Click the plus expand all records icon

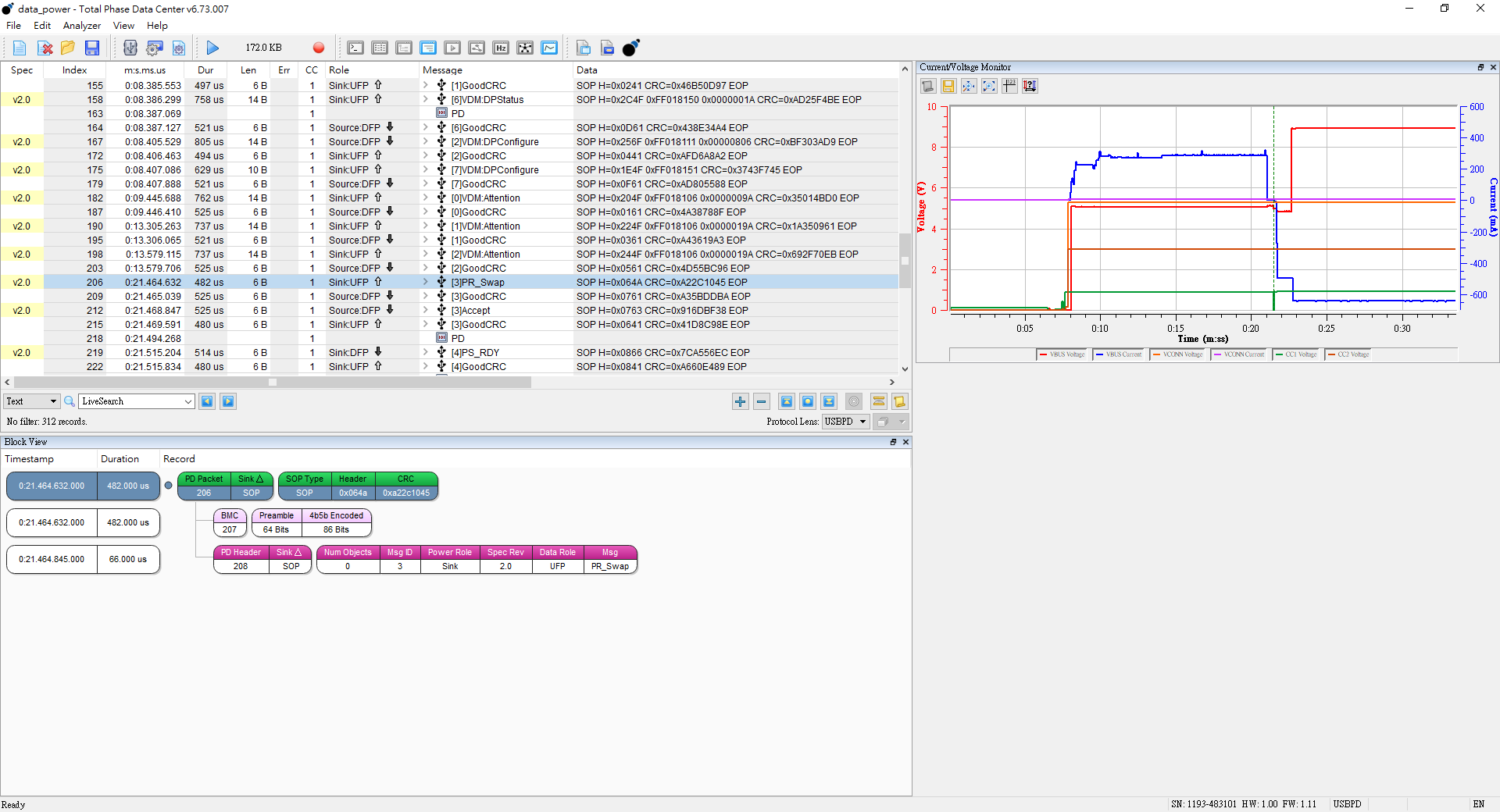pyautogui.click(x=740, y=401)
